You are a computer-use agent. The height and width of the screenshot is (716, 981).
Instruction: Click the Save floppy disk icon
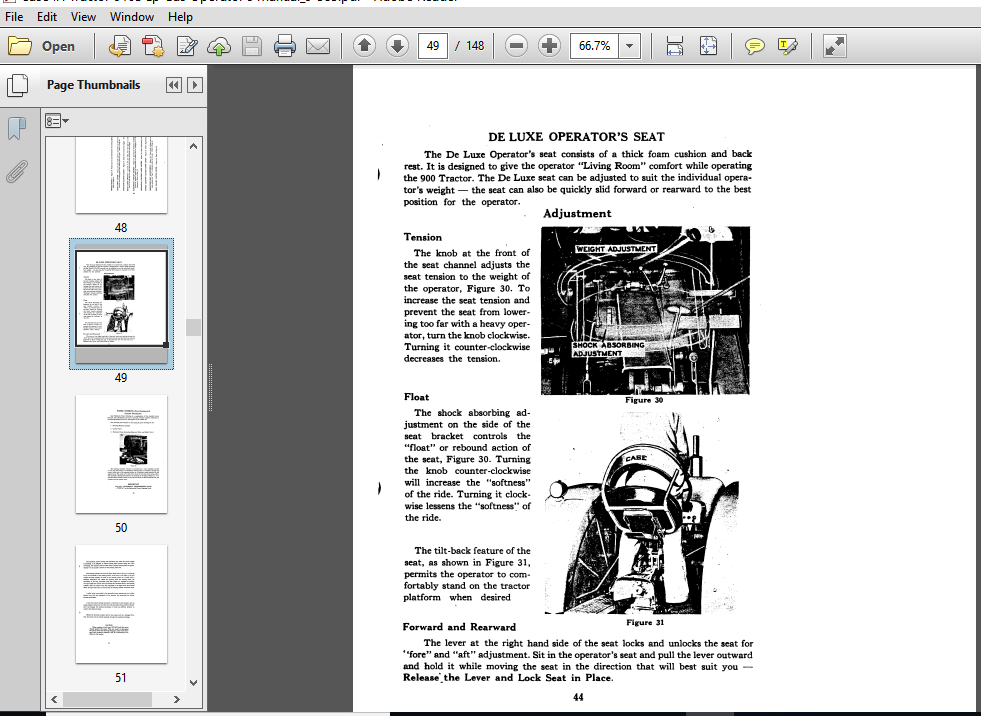click(252, 46)
